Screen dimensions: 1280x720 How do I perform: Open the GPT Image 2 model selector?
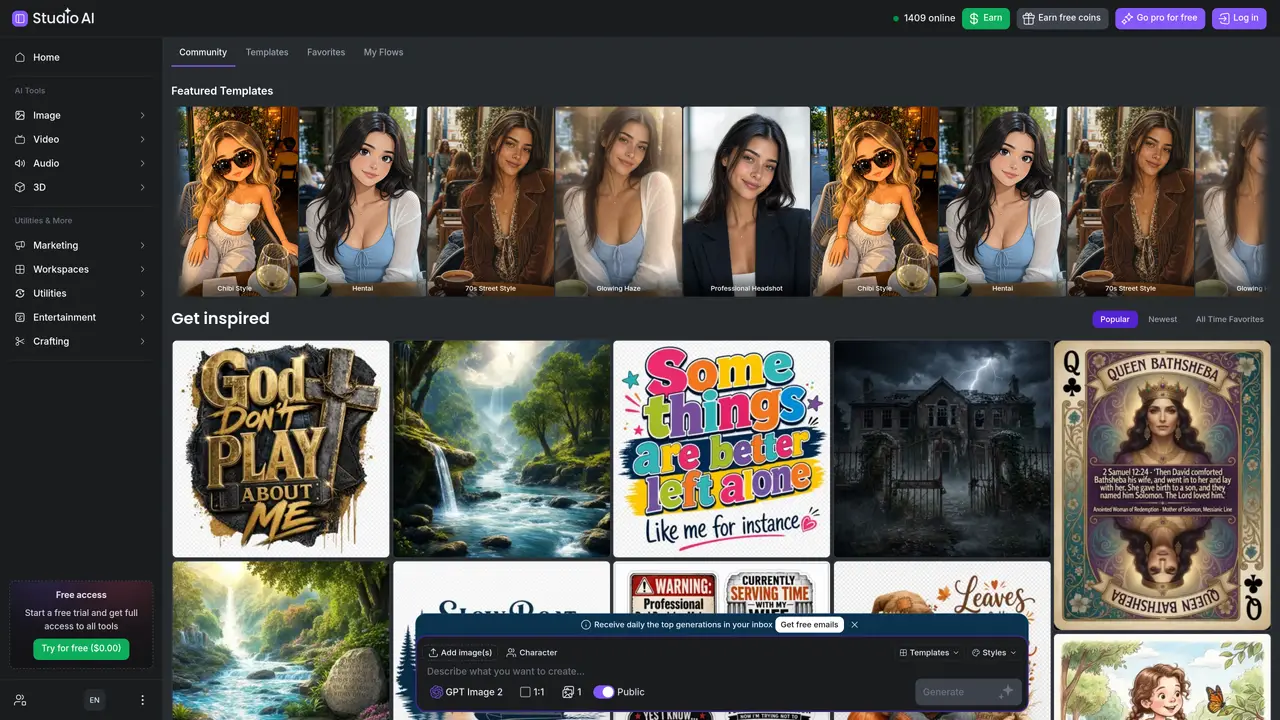(x=467, y=692)
